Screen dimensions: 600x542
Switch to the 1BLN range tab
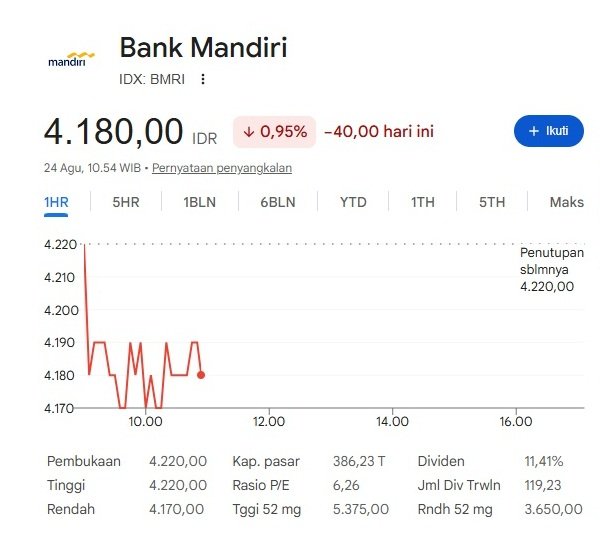(x=199, y=202)
